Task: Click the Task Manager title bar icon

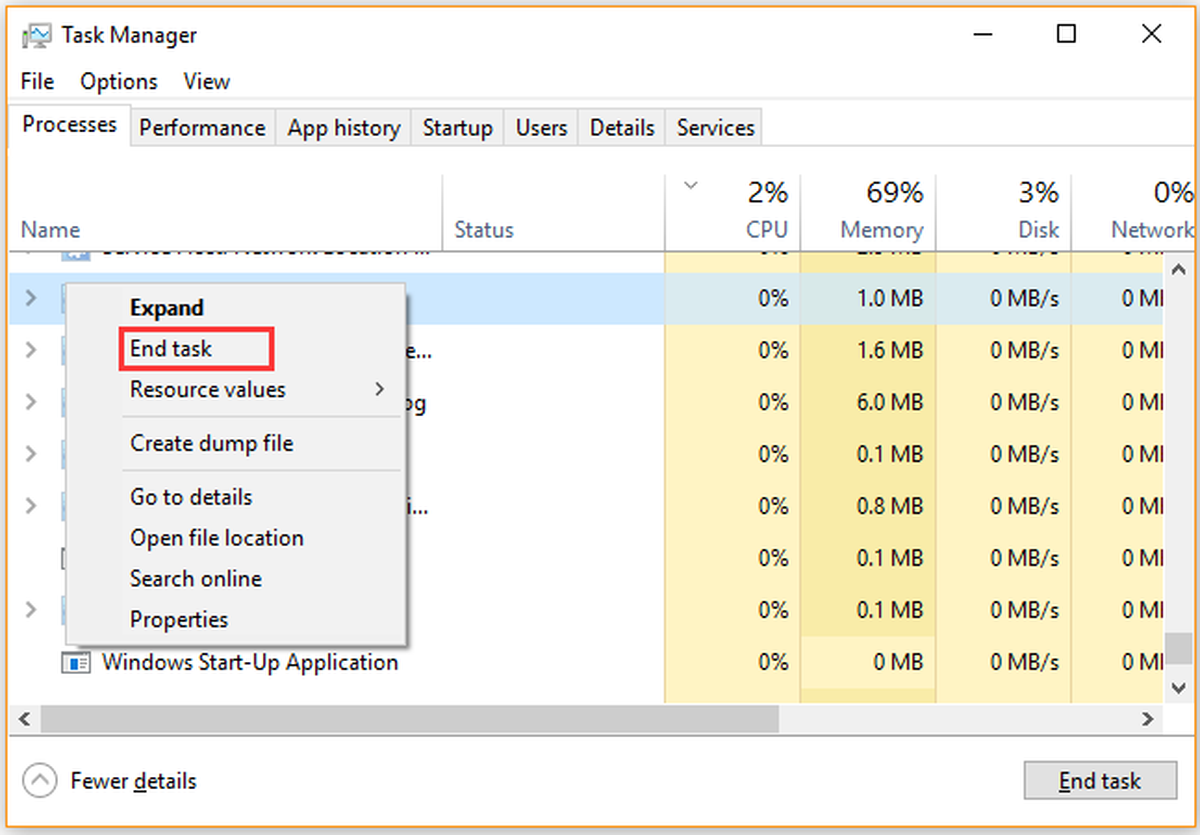Action: point(38,36)
